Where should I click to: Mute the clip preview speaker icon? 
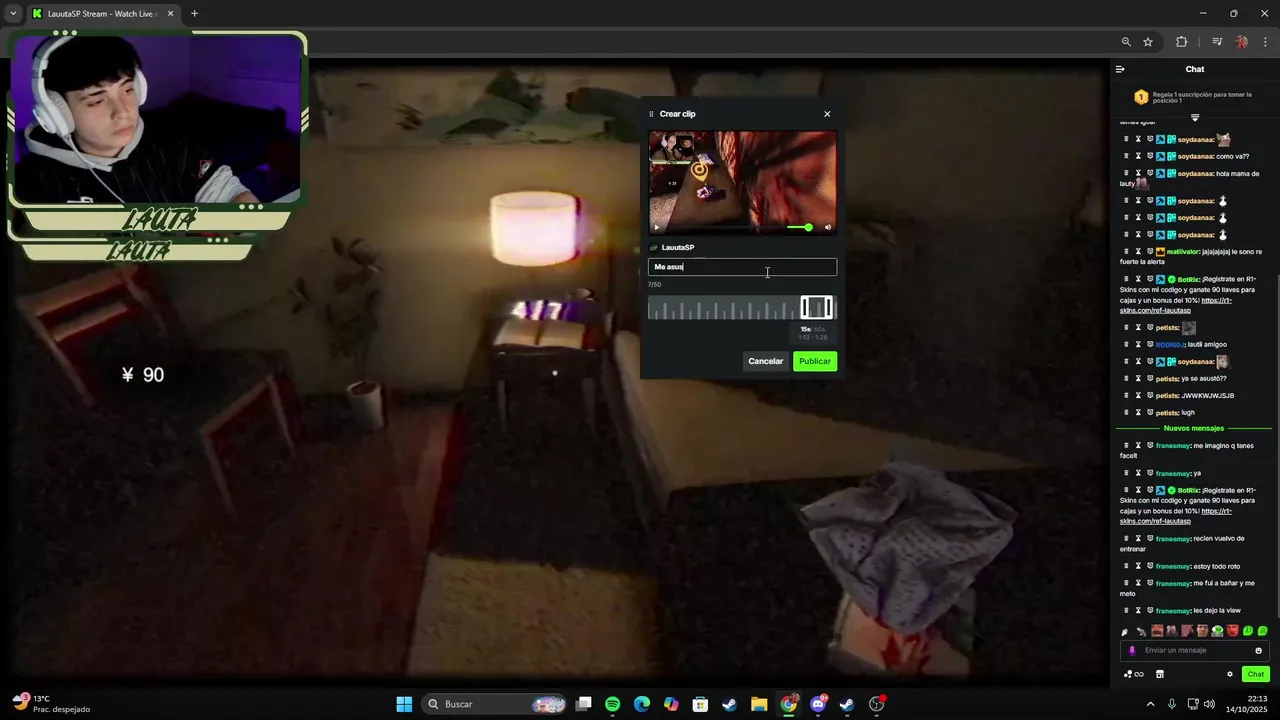827,227
